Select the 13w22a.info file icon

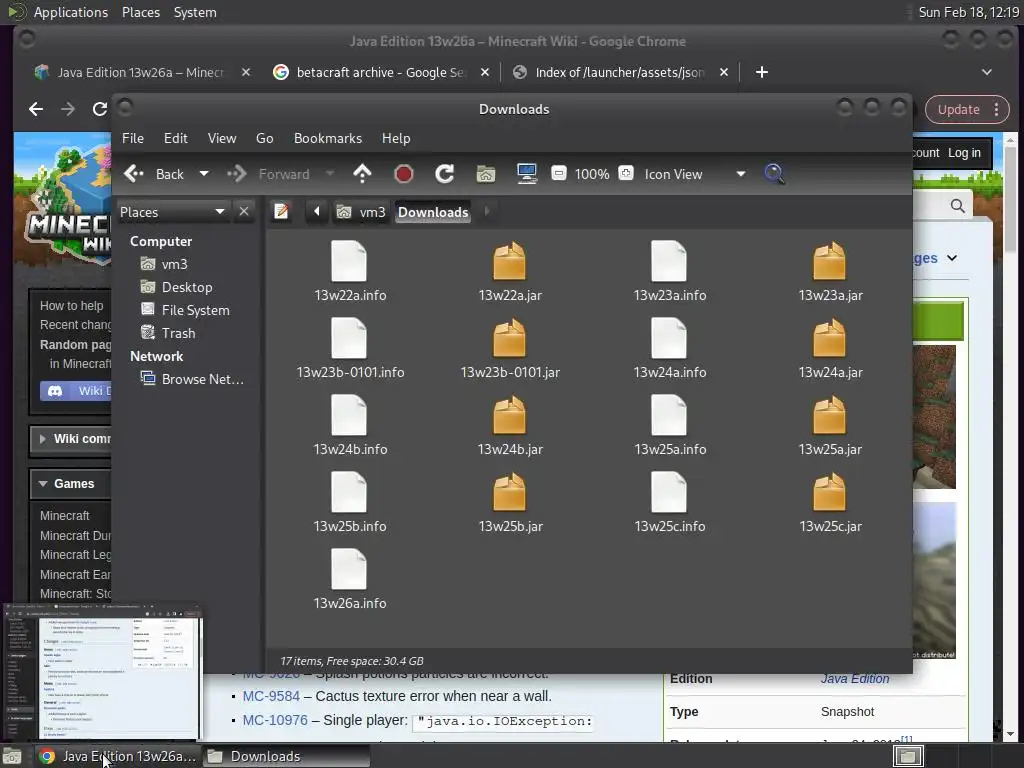(x=349, y=261)
